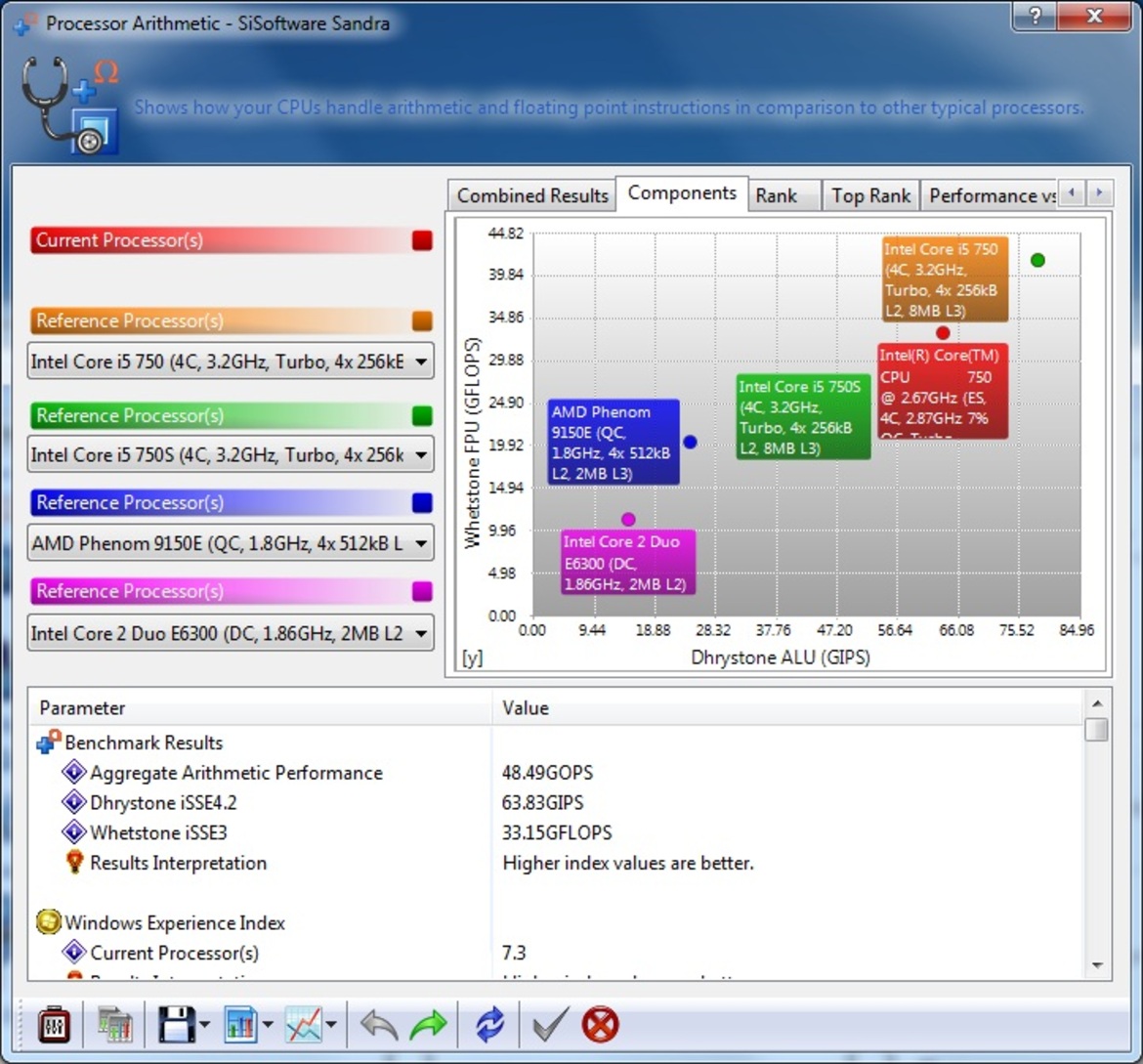Click the orange Intel Core i5 750 chart label
The height and width of the screenshot is (1064, 1143).
tap(945, 279)
